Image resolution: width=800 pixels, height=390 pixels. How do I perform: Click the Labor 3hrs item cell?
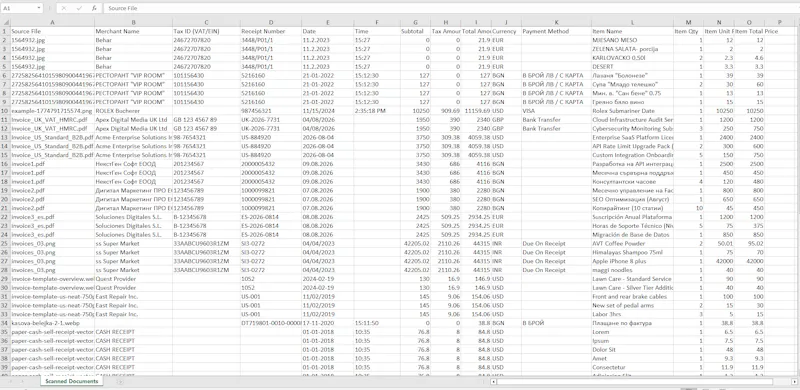pos(632,314)
